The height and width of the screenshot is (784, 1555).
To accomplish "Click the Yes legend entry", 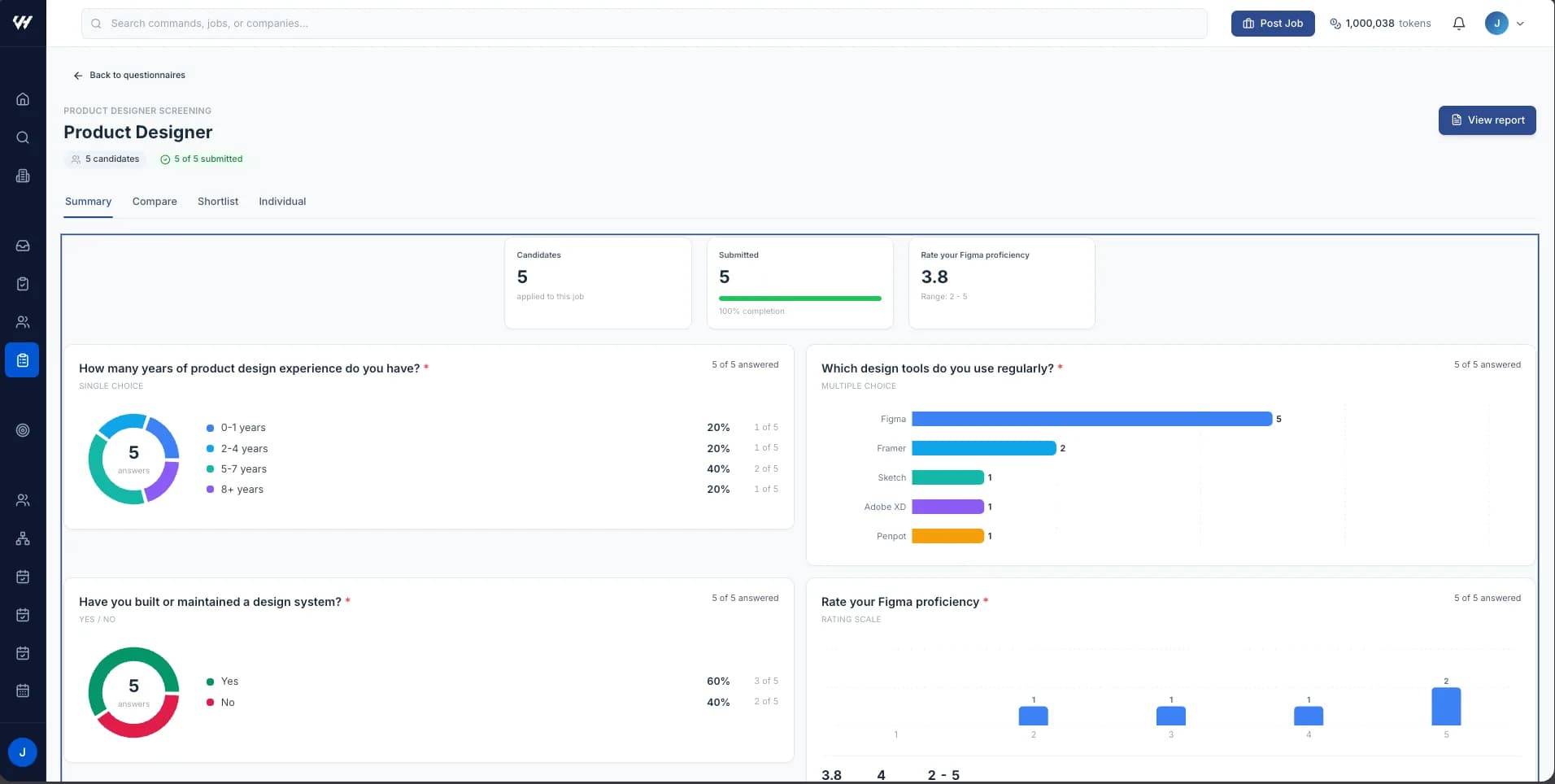I will click(492, 682).
